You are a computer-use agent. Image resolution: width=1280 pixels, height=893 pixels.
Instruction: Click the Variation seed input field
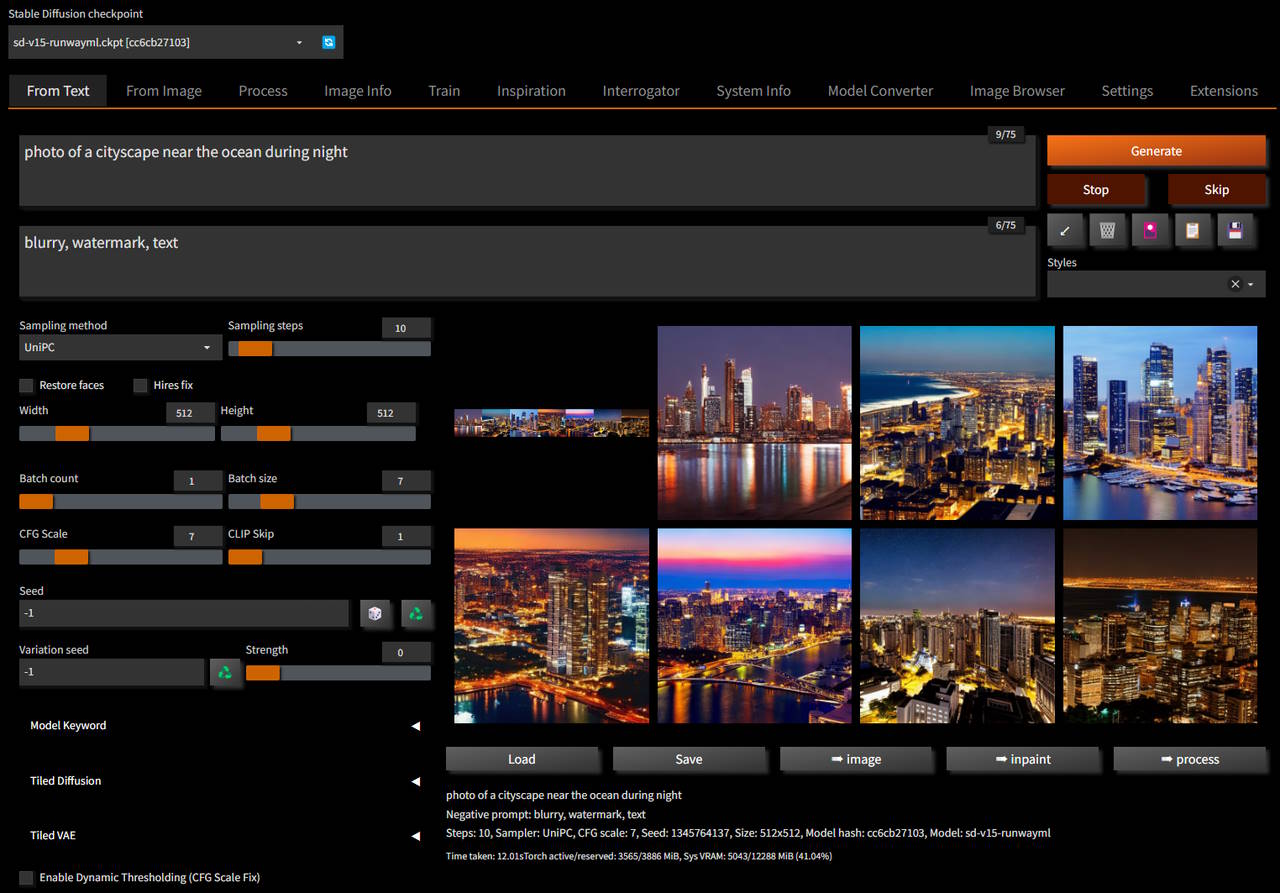point(111,672)
